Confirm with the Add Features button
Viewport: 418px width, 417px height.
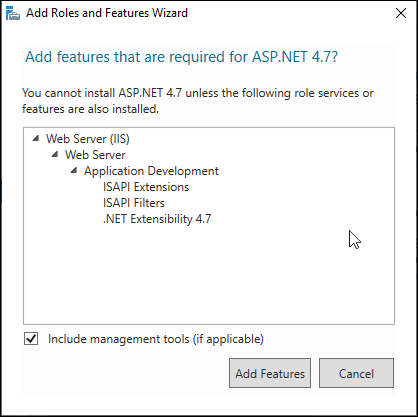[270, 373]
